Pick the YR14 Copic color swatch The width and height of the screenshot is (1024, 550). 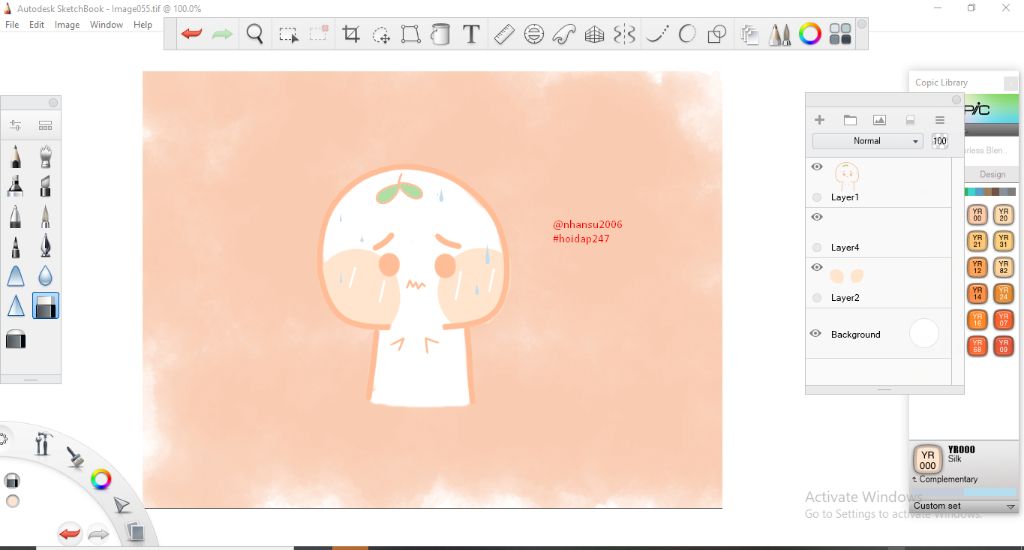click(x=977, y=293)
